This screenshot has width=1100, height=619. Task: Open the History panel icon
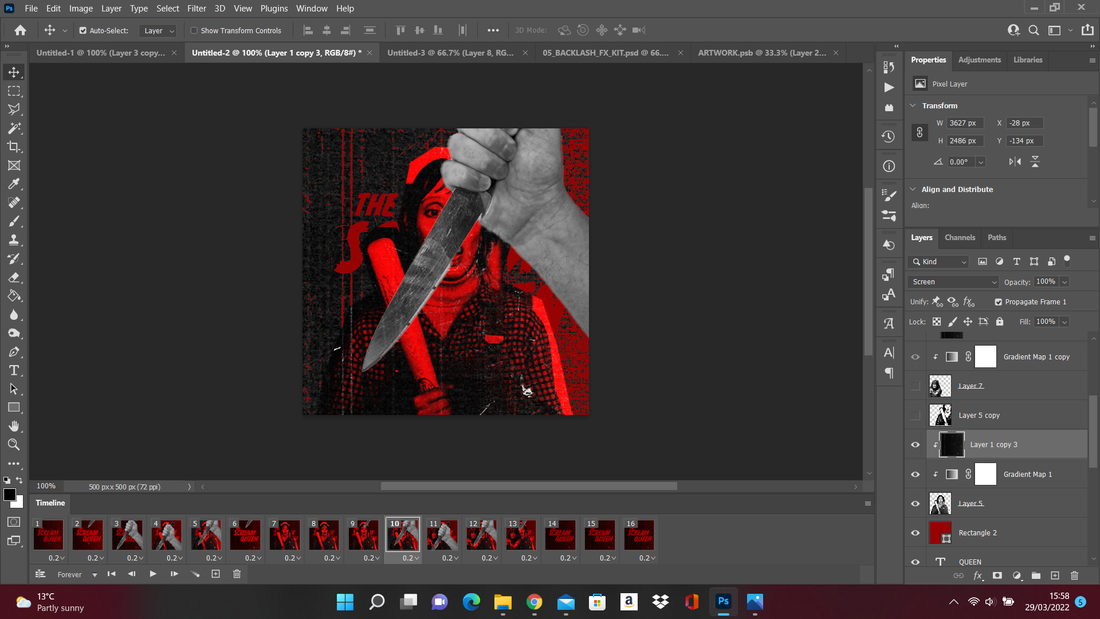coord(889,136)
